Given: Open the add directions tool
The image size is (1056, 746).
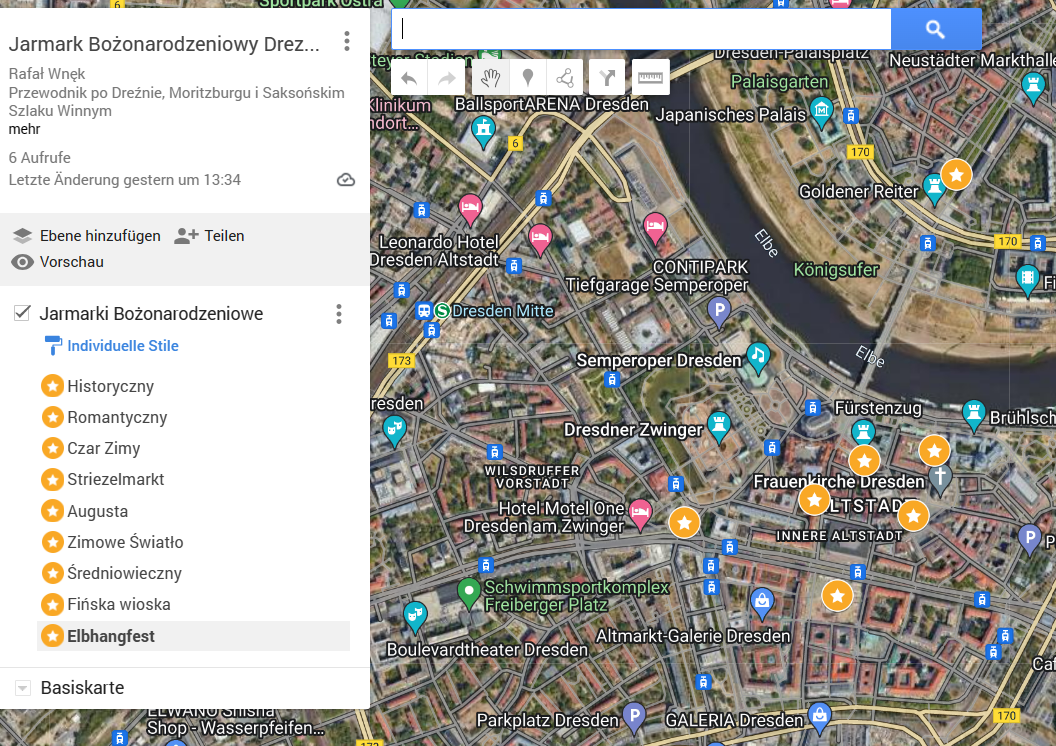Looking at the screenshot, I should click(x=607, y=79).
